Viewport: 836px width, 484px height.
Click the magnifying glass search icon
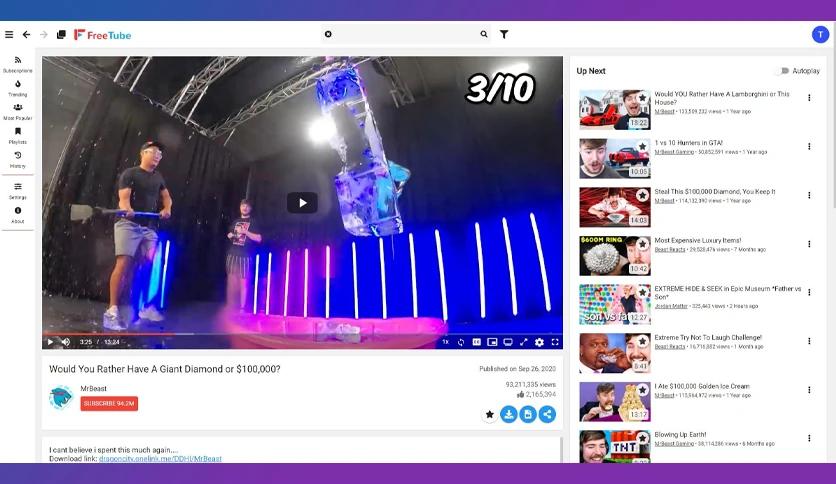[484, 34]
